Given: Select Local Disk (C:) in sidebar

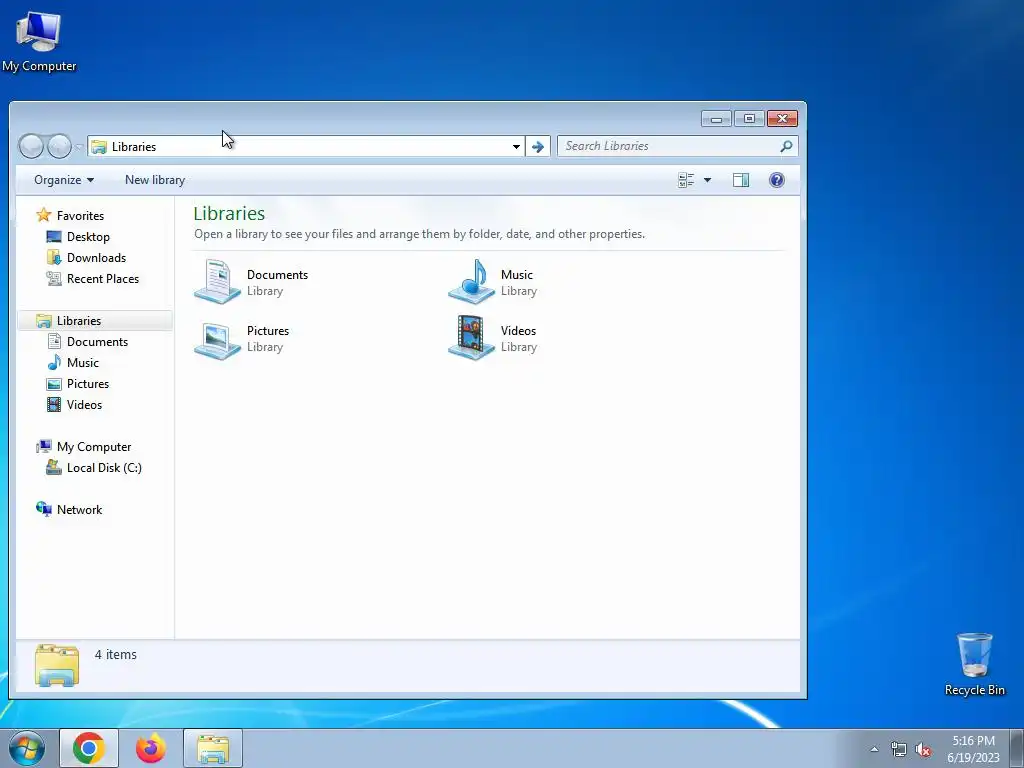Looking at the screenshot, I should 104,468.
